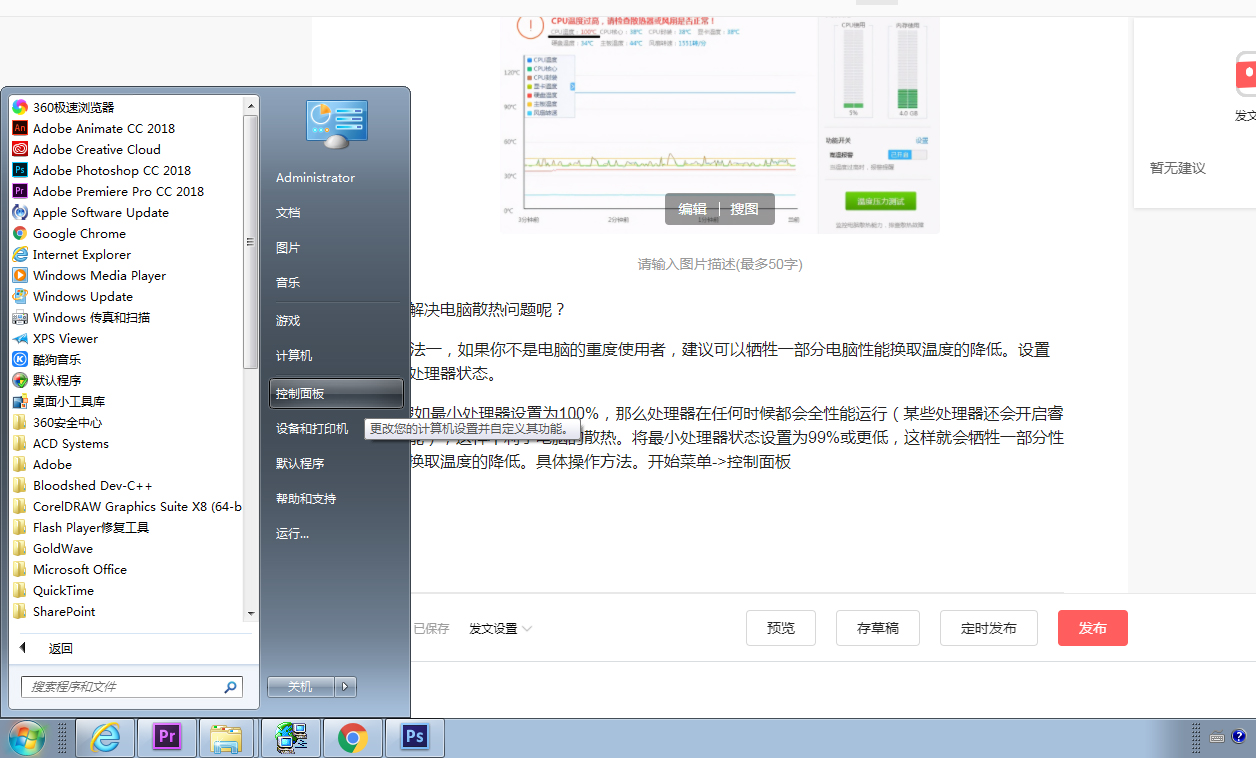The width and height of the screenshot is (1256, 758).
Task: Launch Adobe Photoshop CC 2018 from Start menu
Action: [x=112, y=170]
